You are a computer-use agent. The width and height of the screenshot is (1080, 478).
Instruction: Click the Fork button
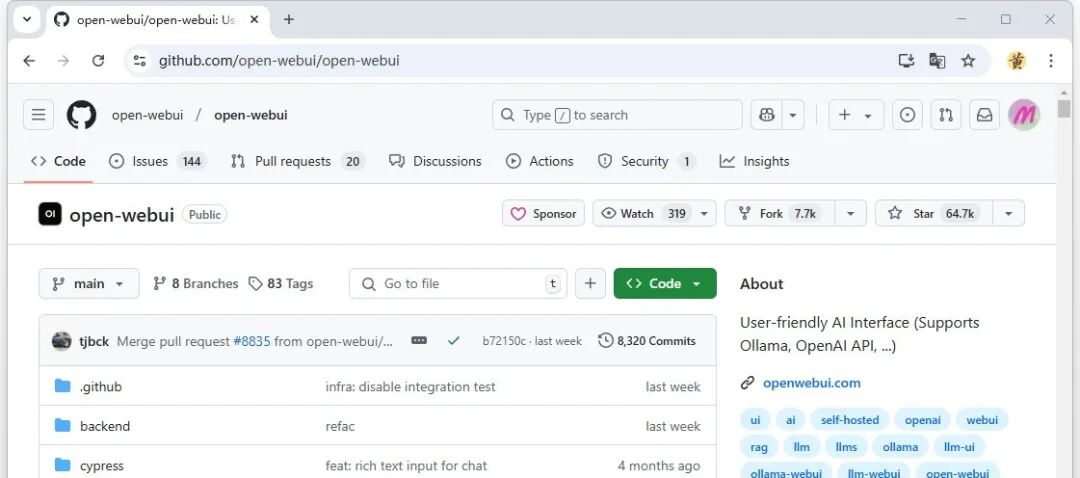pos(780,214)
